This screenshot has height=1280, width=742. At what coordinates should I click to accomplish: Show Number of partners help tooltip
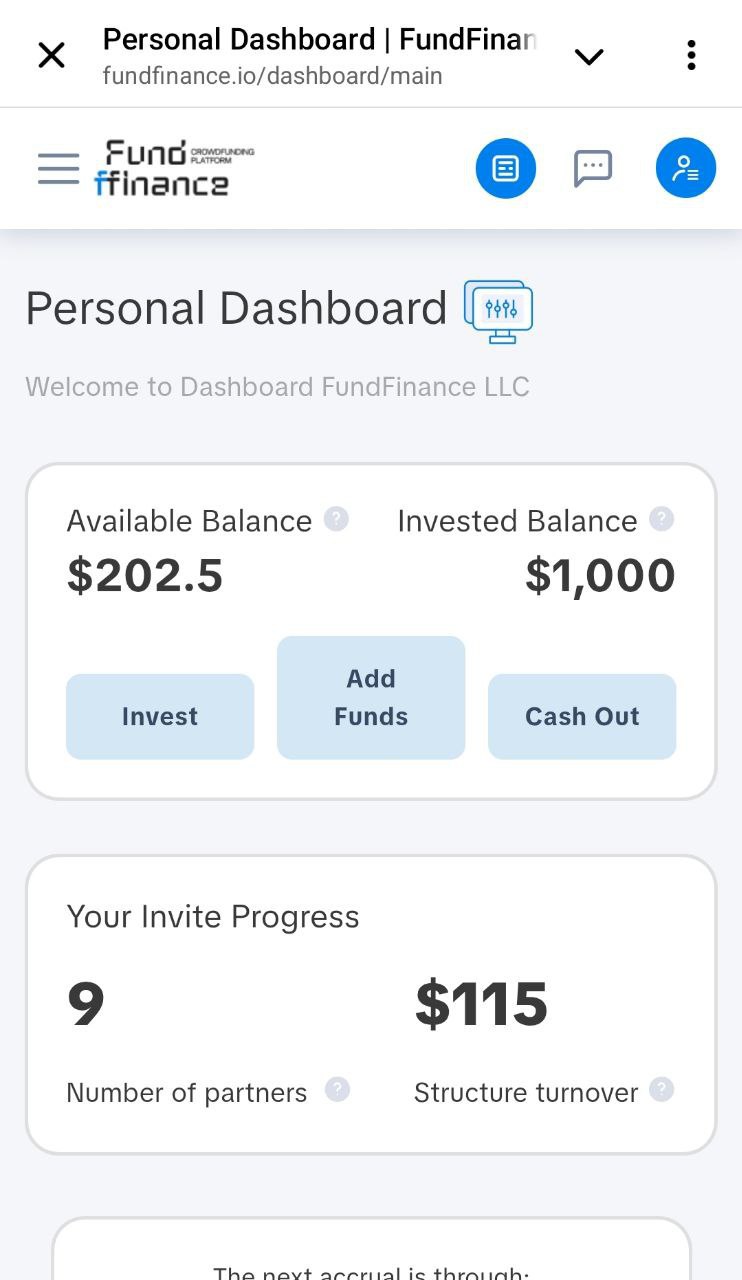point(338,1089)
